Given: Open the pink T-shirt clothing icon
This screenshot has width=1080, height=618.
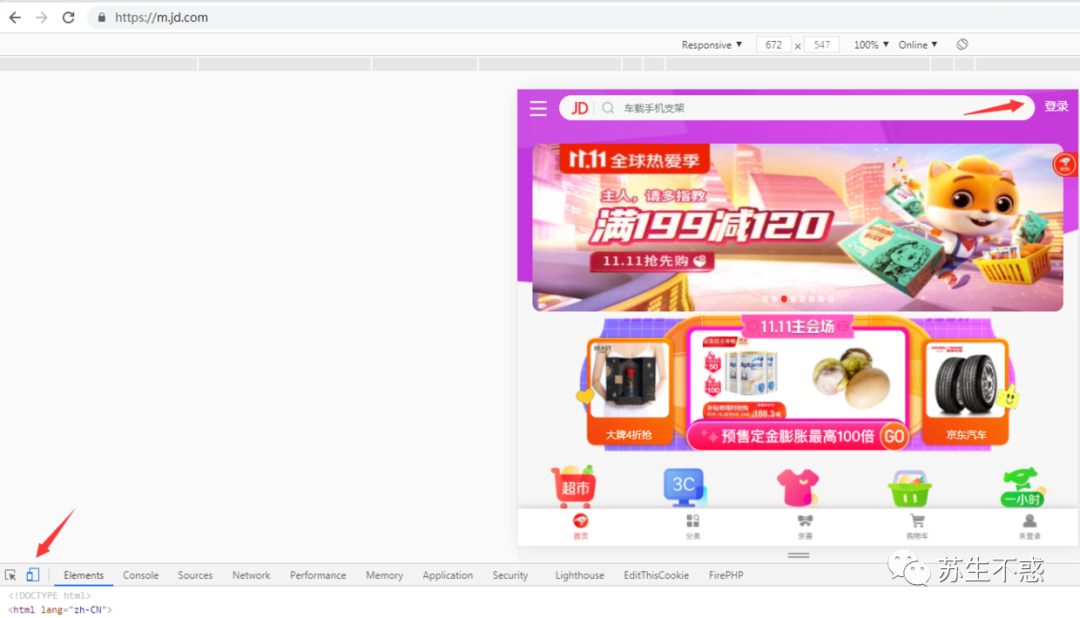Looking at the screenshot, I should coord(798,487).
